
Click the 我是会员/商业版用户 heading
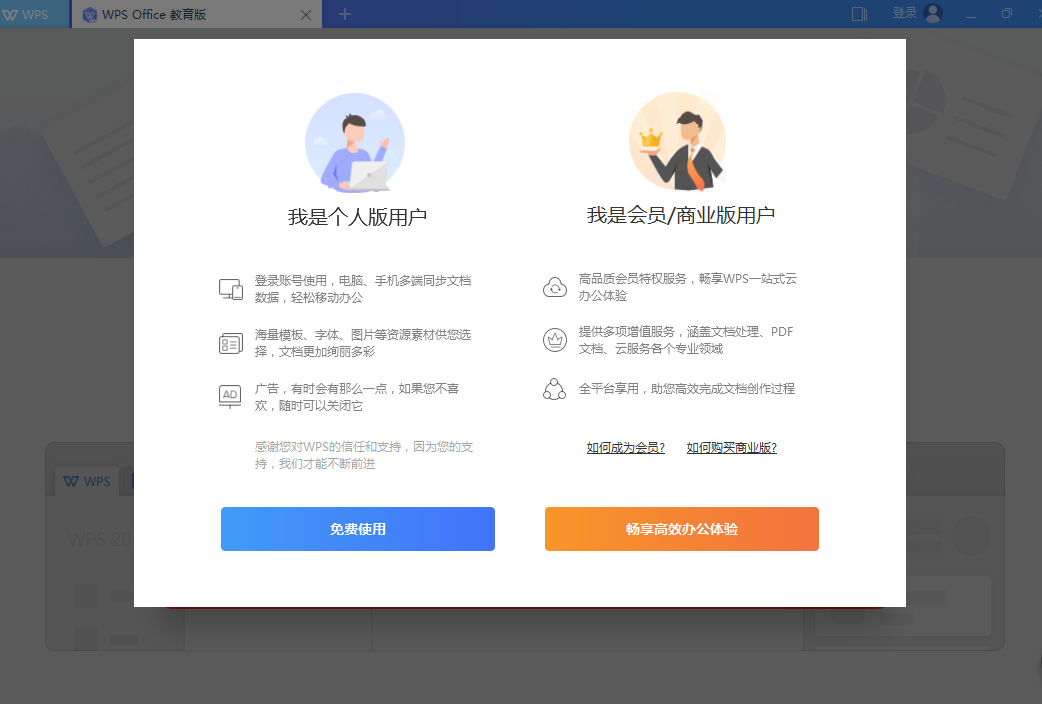681,215
